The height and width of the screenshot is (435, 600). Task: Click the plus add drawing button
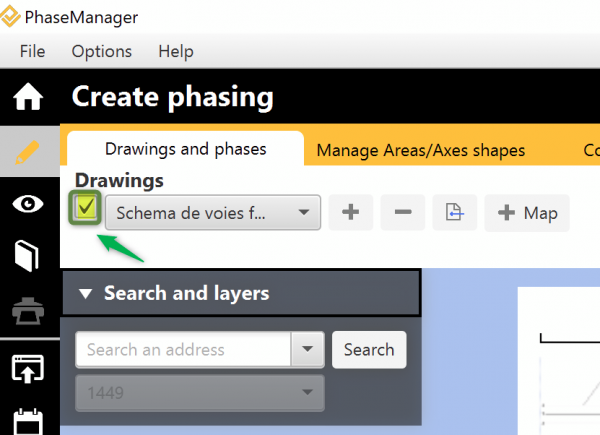(x=350, y=213)
